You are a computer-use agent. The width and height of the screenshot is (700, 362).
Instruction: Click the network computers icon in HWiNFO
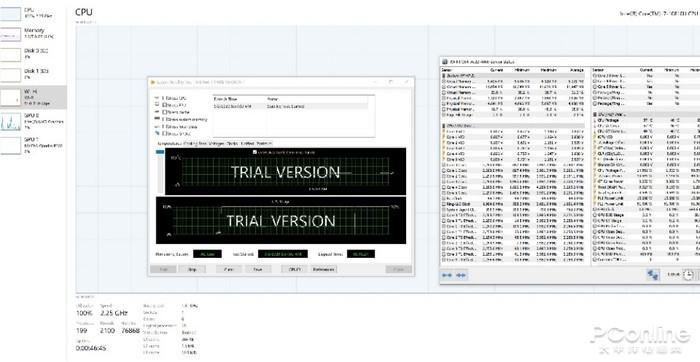pos(652,275)
